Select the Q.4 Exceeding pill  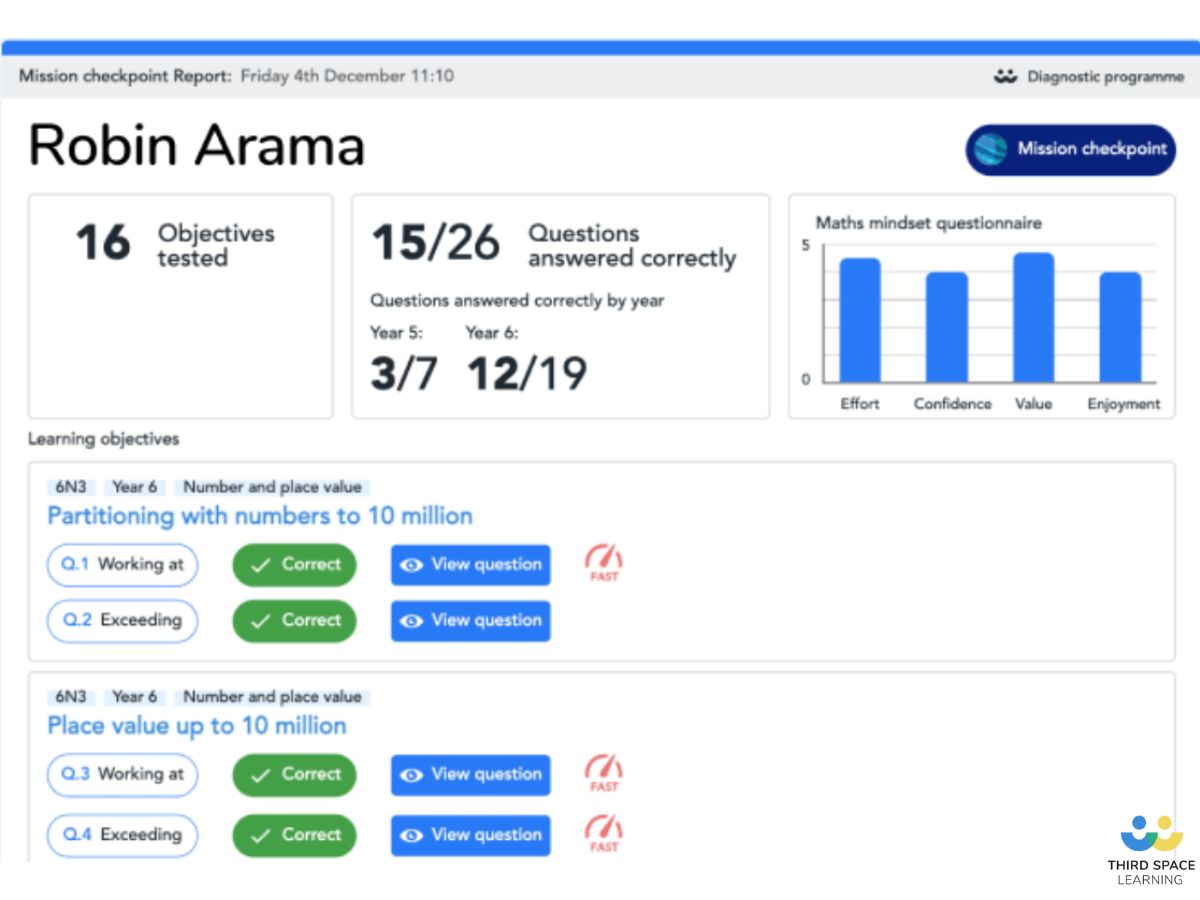pos(122,835)
